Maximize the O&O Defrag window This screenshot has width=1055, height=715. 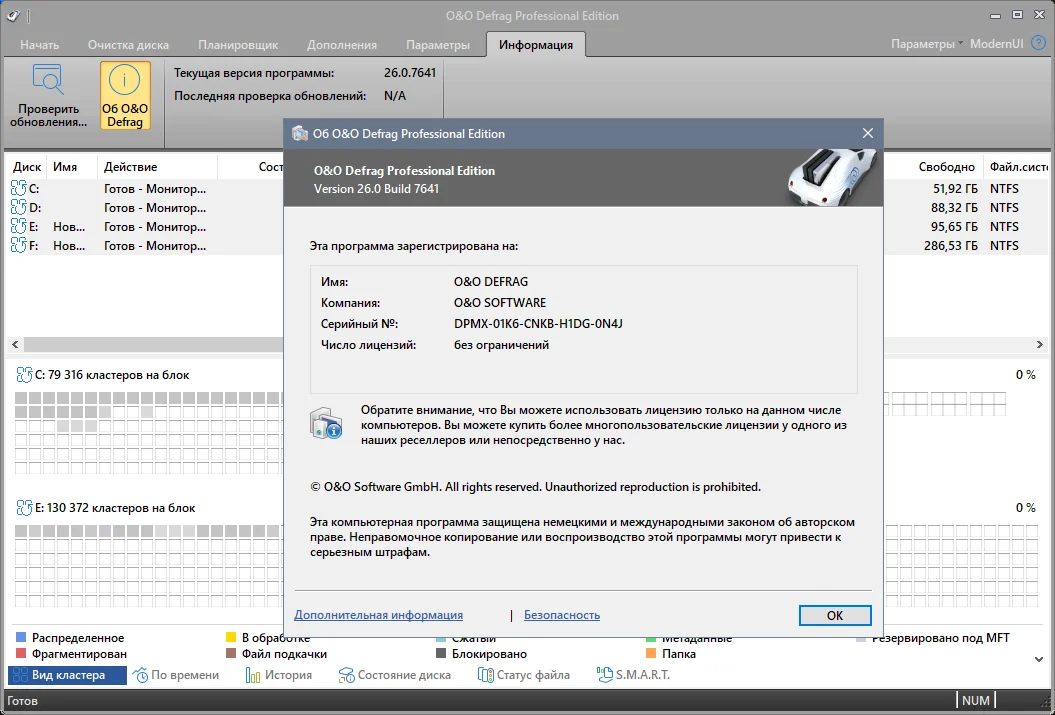click(1017, 15)
